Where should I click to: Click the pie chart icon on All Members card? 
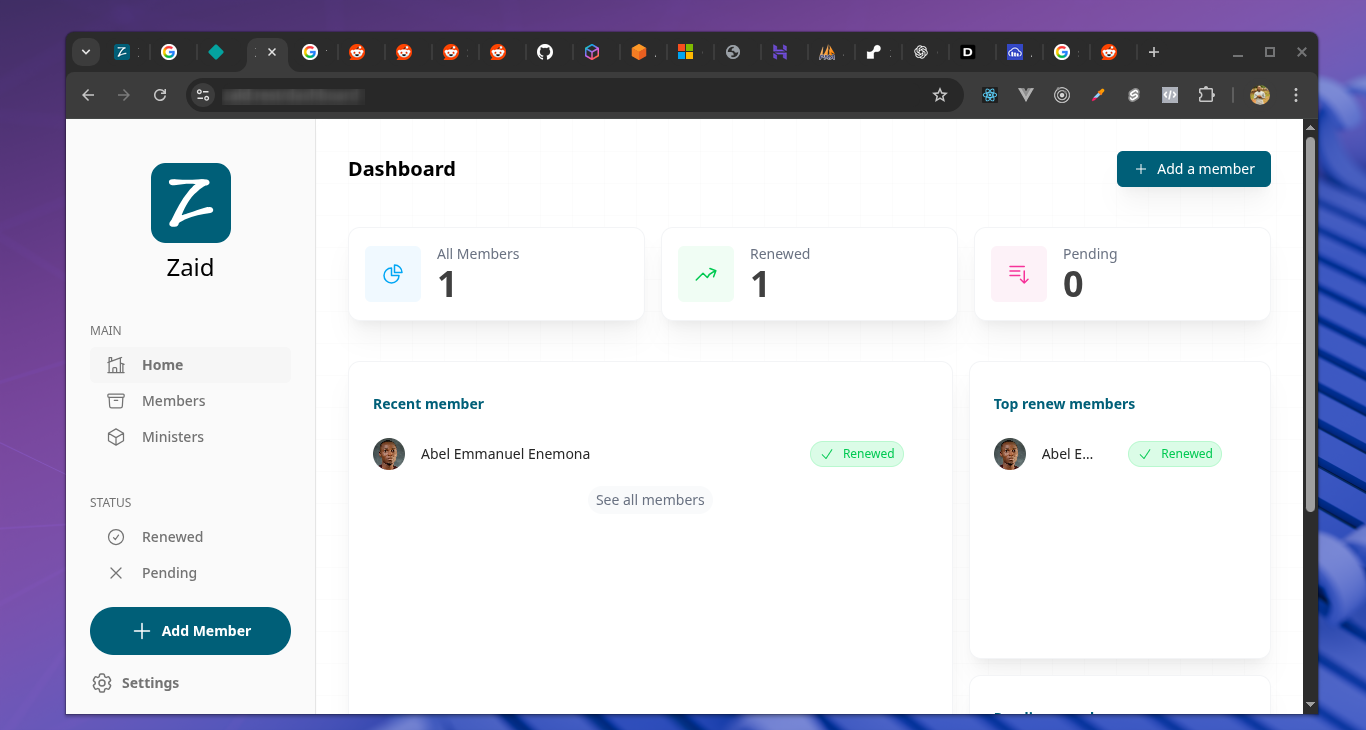pyautogui.click(x=392, y=273)
